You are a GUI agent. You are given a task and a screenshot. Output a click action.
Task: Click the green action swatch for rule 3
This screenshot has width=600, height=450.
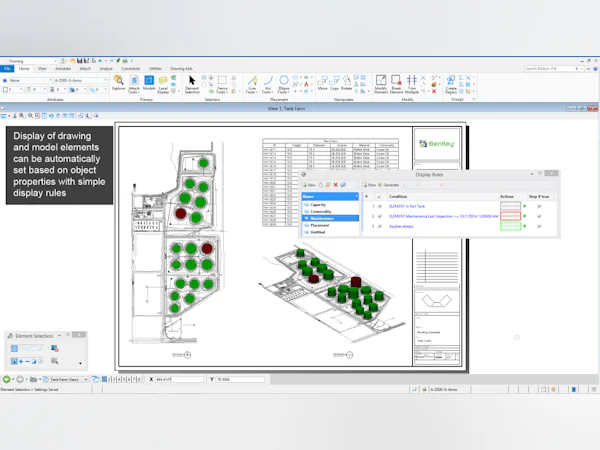[510, 226]
